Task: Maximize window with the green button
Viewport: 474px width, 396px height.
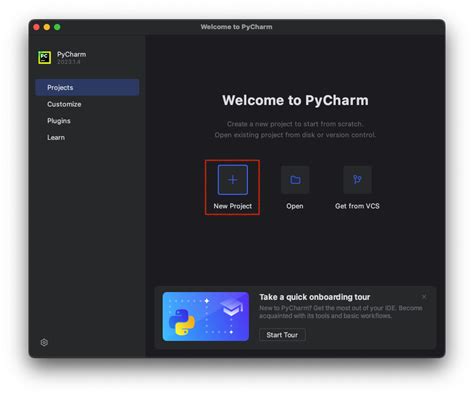Action: 57,27
